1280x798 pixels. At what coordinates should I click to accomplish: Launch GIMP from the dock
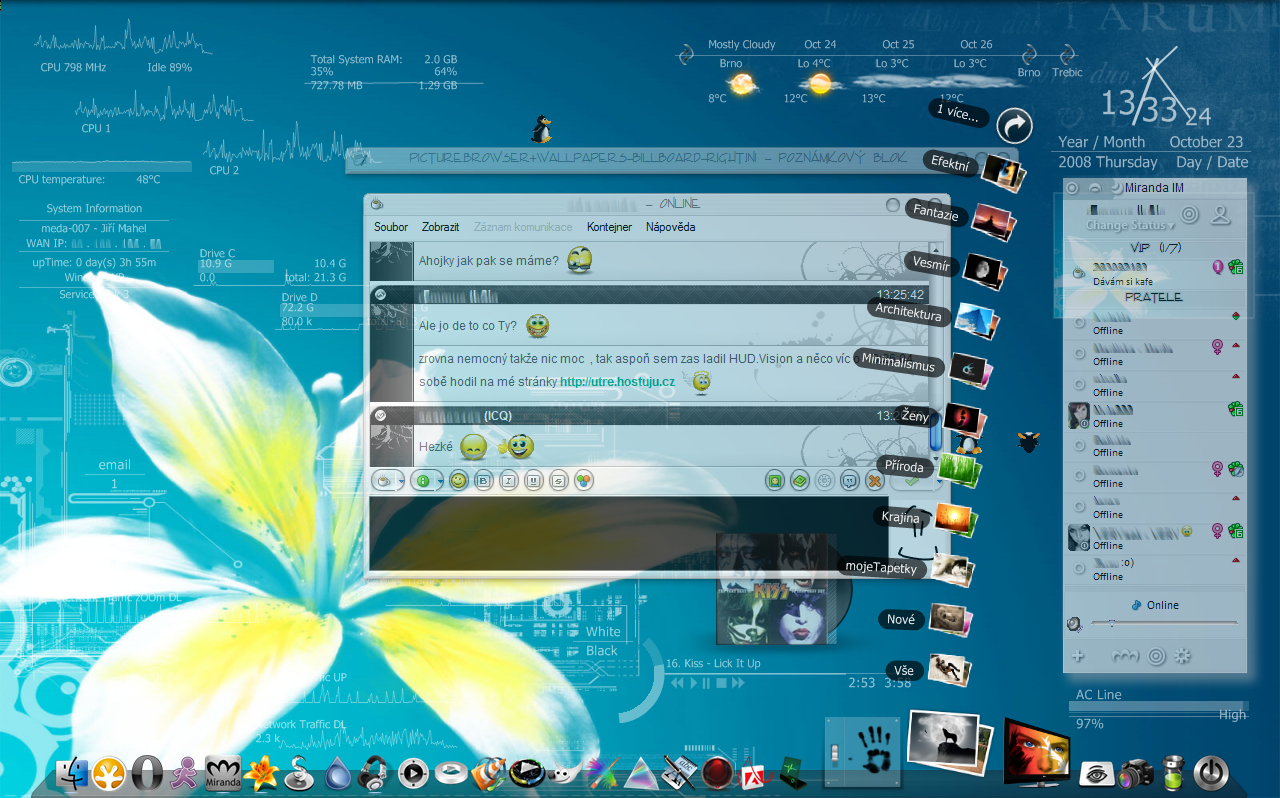pyautogui.click(x=566, y=773)
